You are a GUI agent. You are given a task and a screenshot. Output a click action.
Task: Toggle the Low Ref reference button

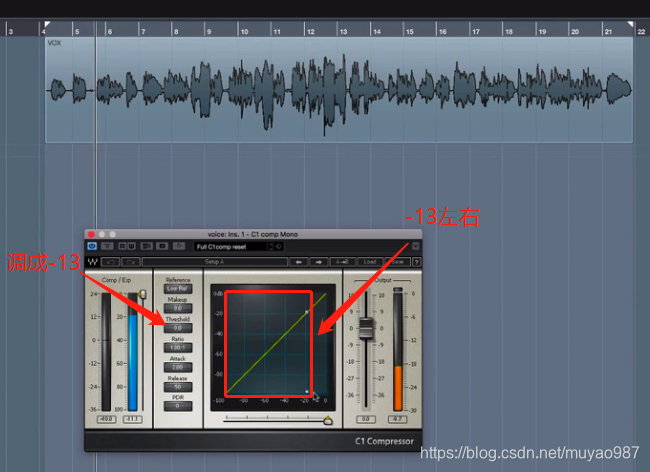point(178,288)
